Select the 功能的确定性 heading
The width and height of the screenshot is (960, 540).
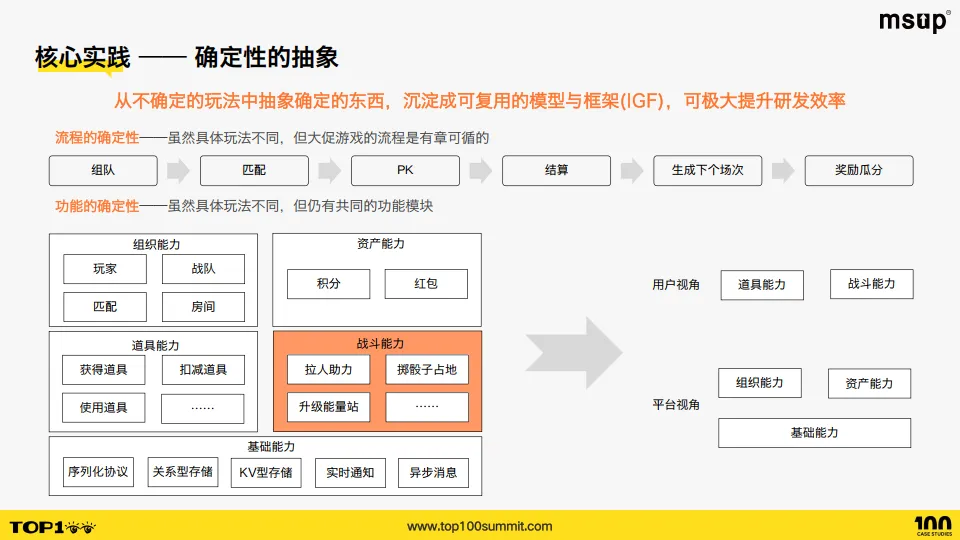click(97, 206)
